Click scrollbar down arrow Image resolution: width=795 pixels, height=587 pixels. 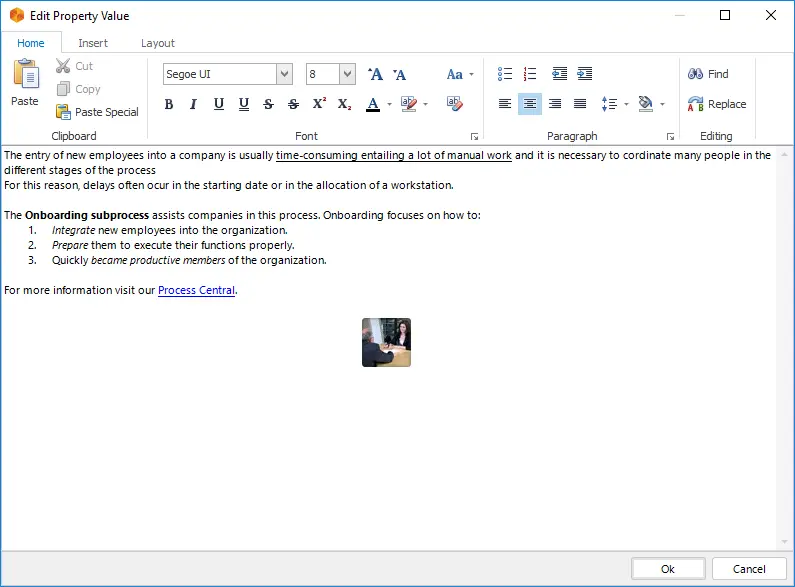784,542
